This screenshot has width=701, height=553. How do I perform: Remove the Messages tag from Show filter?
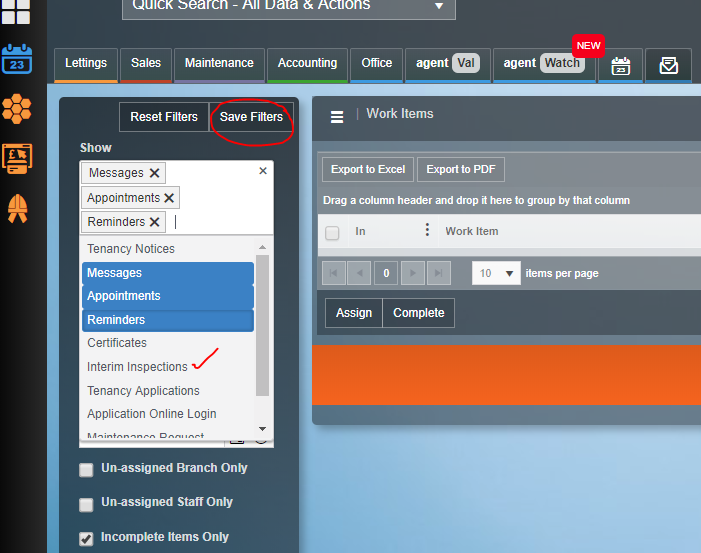click(x=154, y=173)
